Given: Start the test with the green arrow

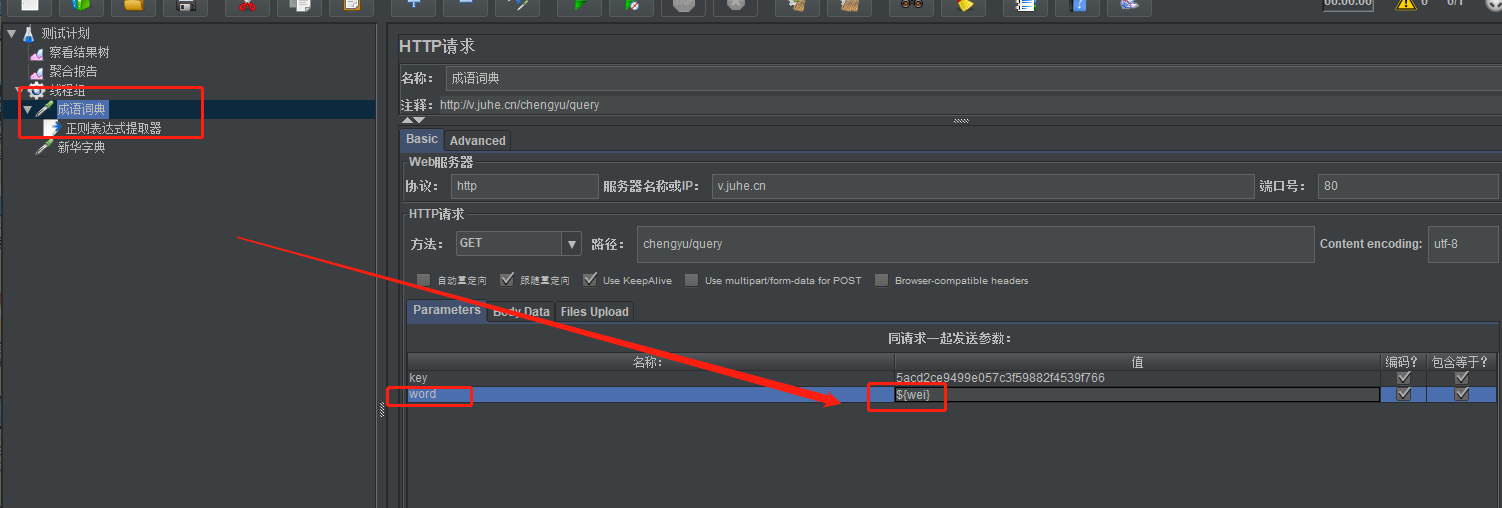Looking at the screenshot, I should coord(579,5).
